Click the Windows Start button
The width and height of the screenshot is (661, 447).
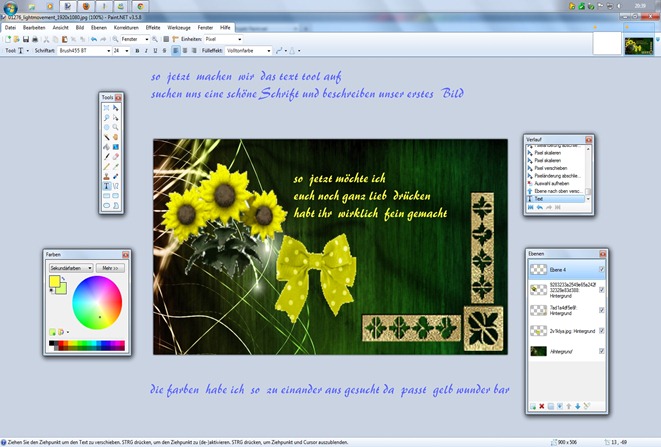[10, 7]
